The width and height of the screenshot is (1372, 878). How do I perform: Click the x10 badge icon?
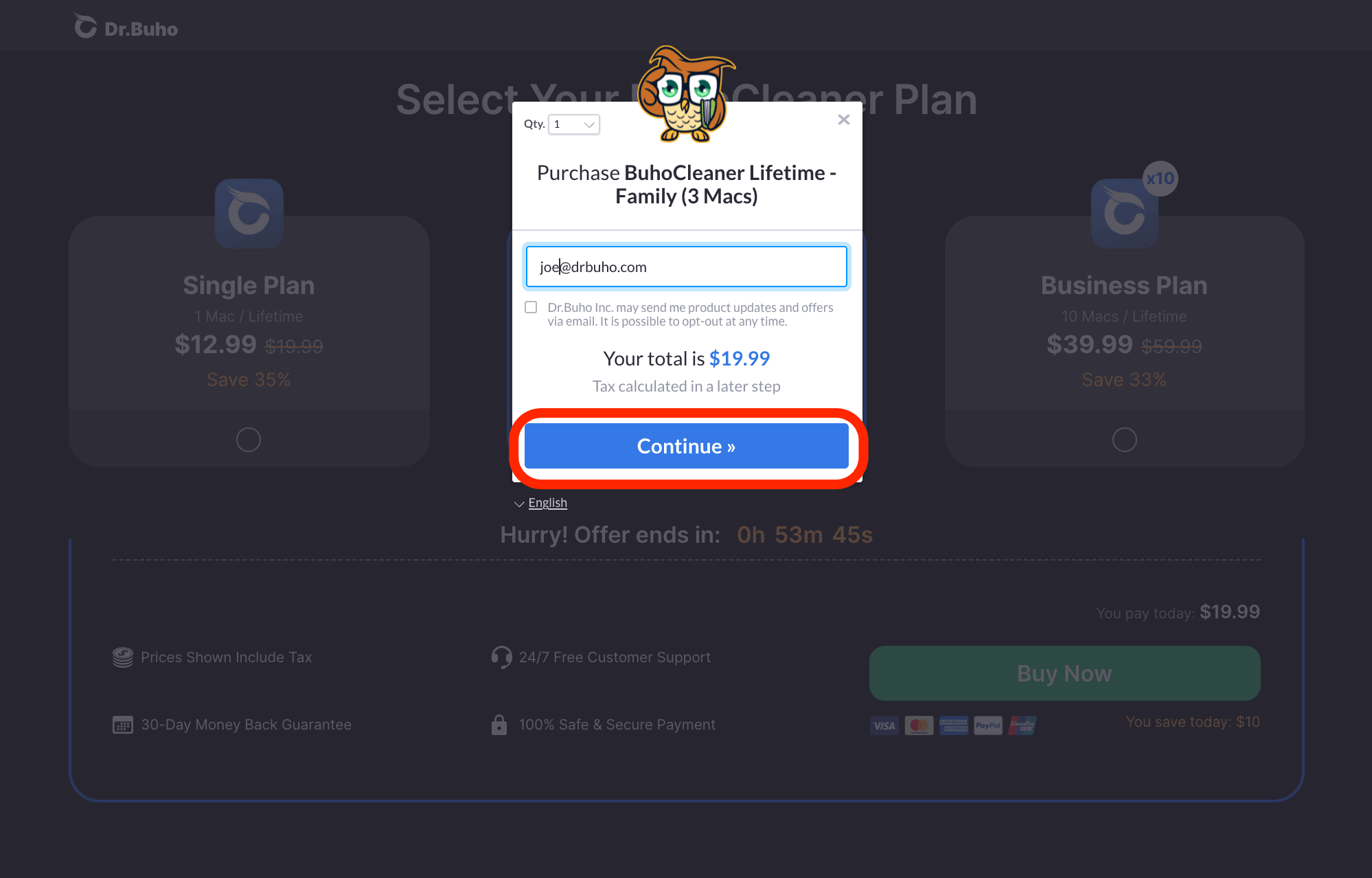pyautogui.click(x=1161, y=179)
